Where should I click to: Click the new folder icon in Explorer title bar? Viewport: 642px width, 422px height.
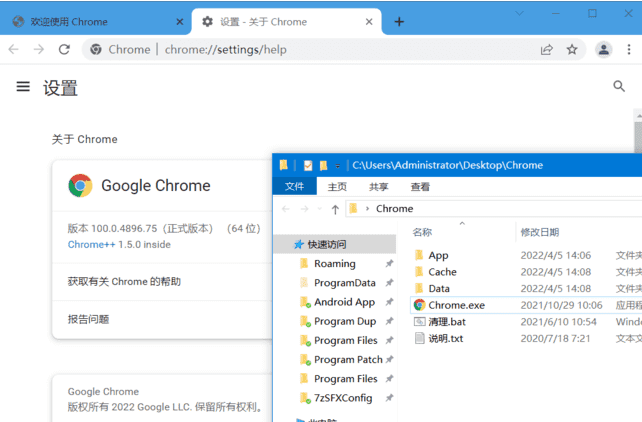(323, 165)
